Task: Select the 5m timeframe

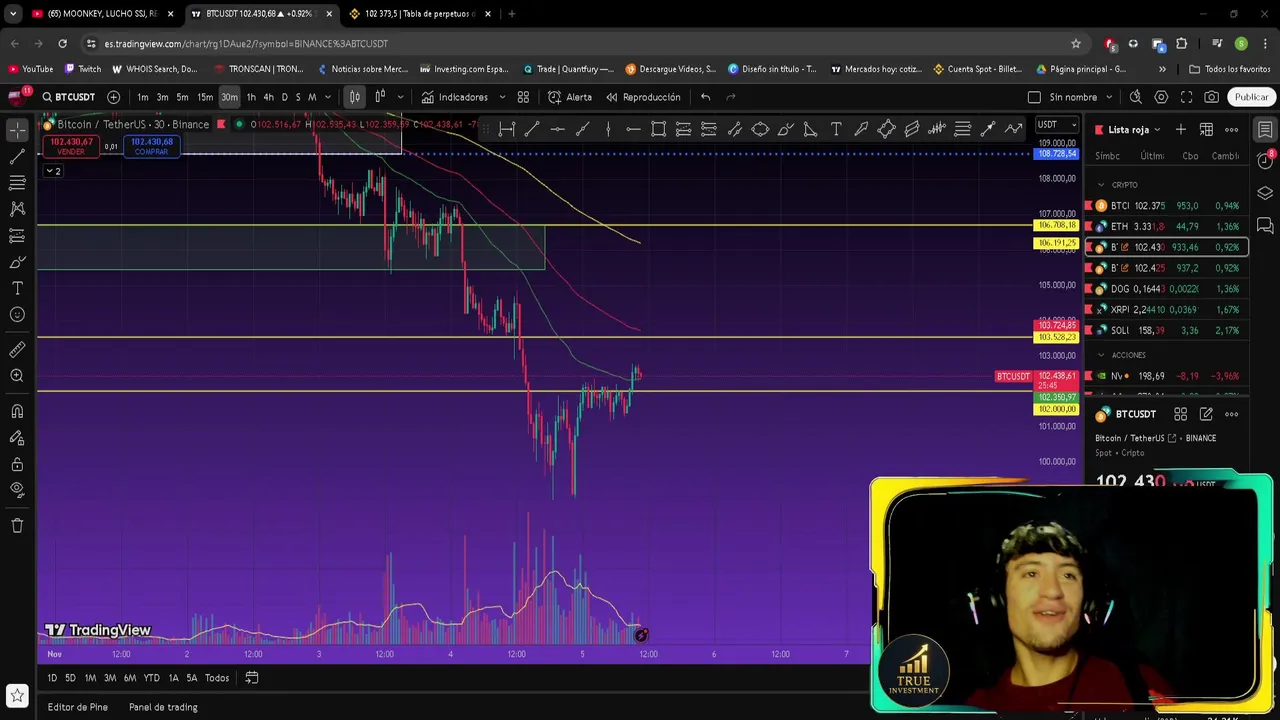Action: [182, 97]
